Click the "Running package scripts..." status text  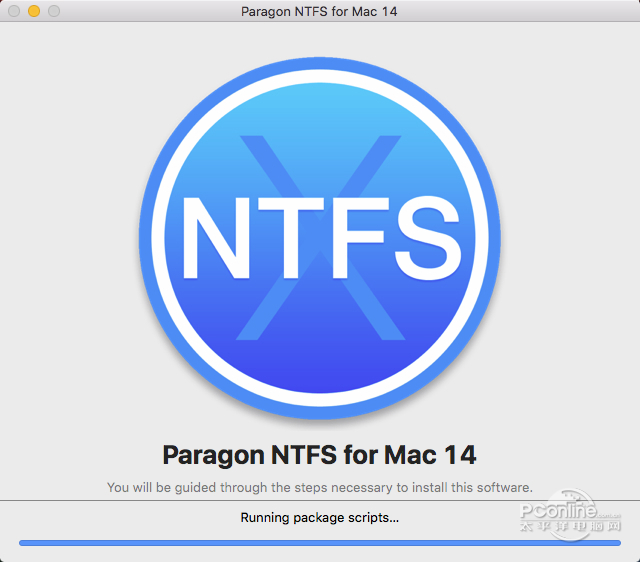click(320, 518)
